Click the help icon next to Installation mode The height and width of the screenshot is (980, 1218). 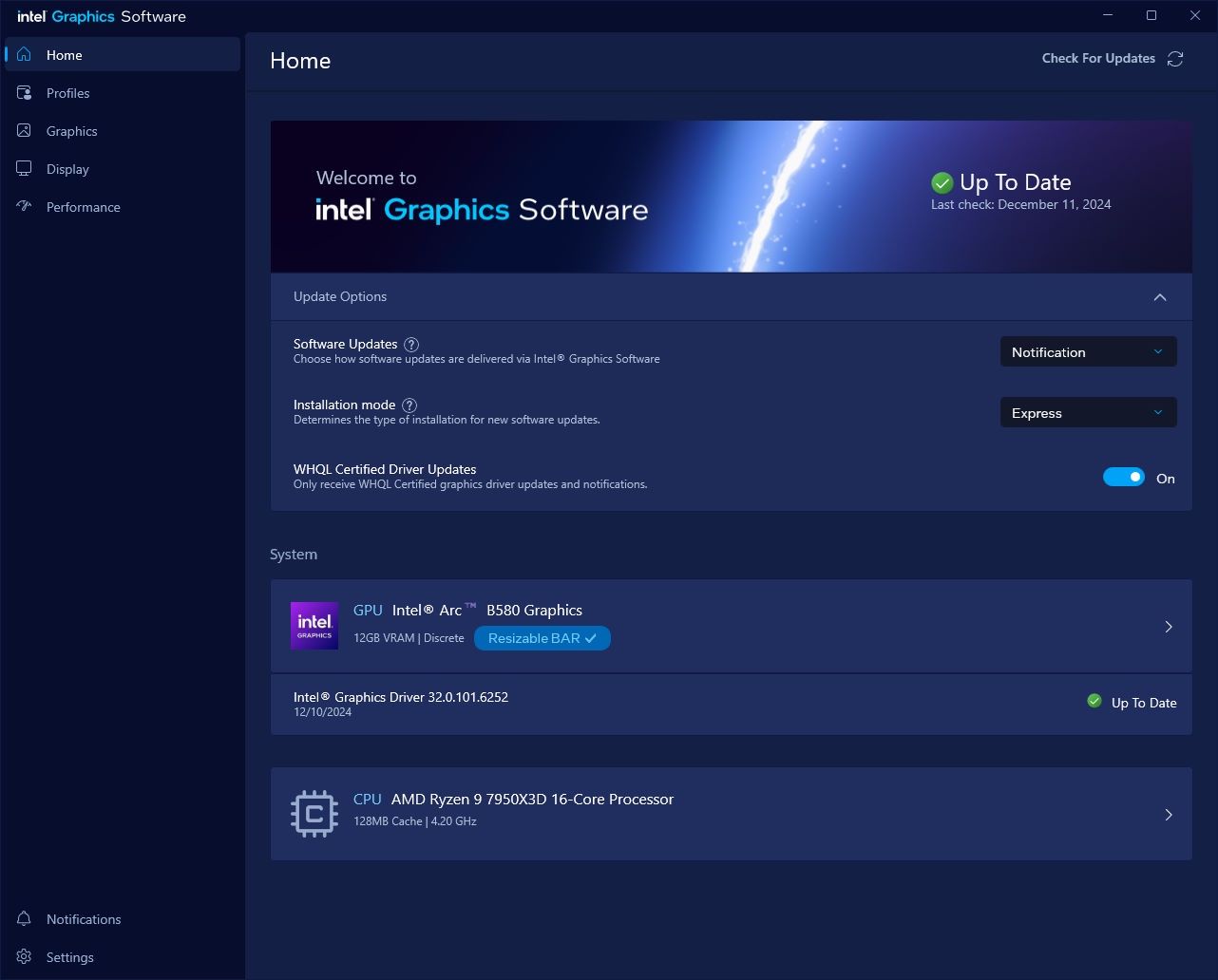[409, 405]
